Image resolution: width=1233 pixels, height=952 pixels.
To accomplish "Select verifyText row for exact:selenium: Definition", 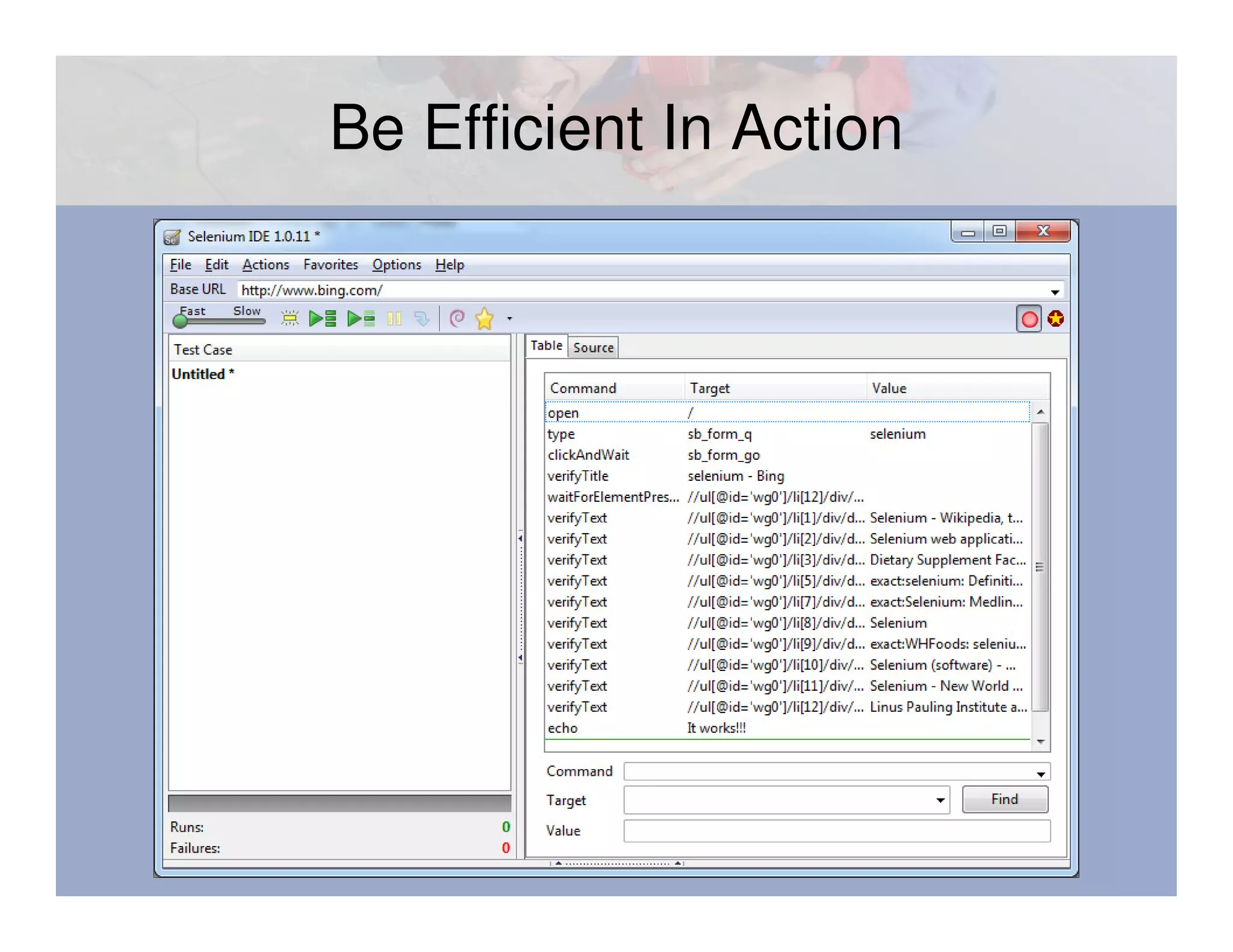I will (787, 581).
